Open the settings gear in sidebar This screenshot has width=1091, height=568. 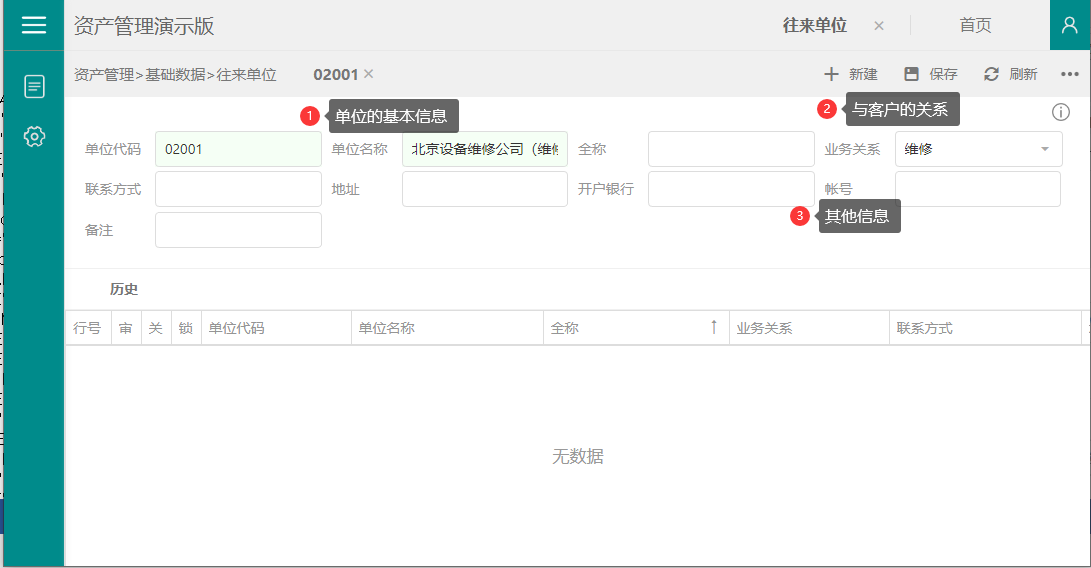[34, 136]
